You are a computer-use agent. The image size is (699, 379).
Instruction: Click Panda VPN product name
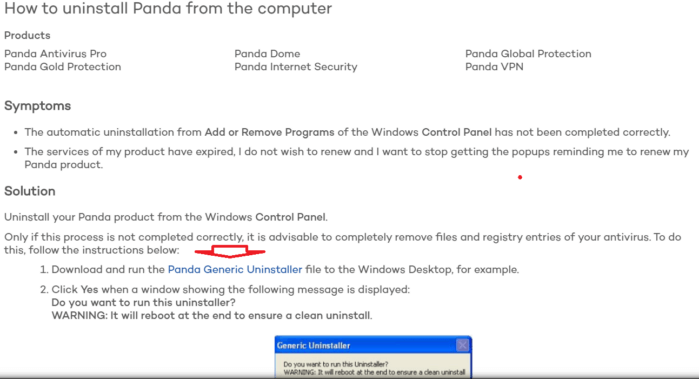494,66
